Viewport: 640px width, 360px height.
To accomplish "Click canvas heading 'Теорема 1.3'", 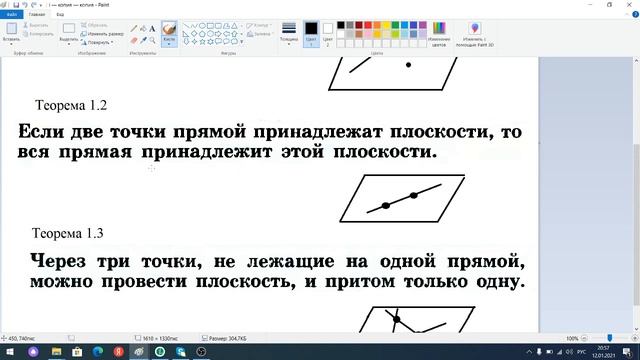I will coord(68,233).
